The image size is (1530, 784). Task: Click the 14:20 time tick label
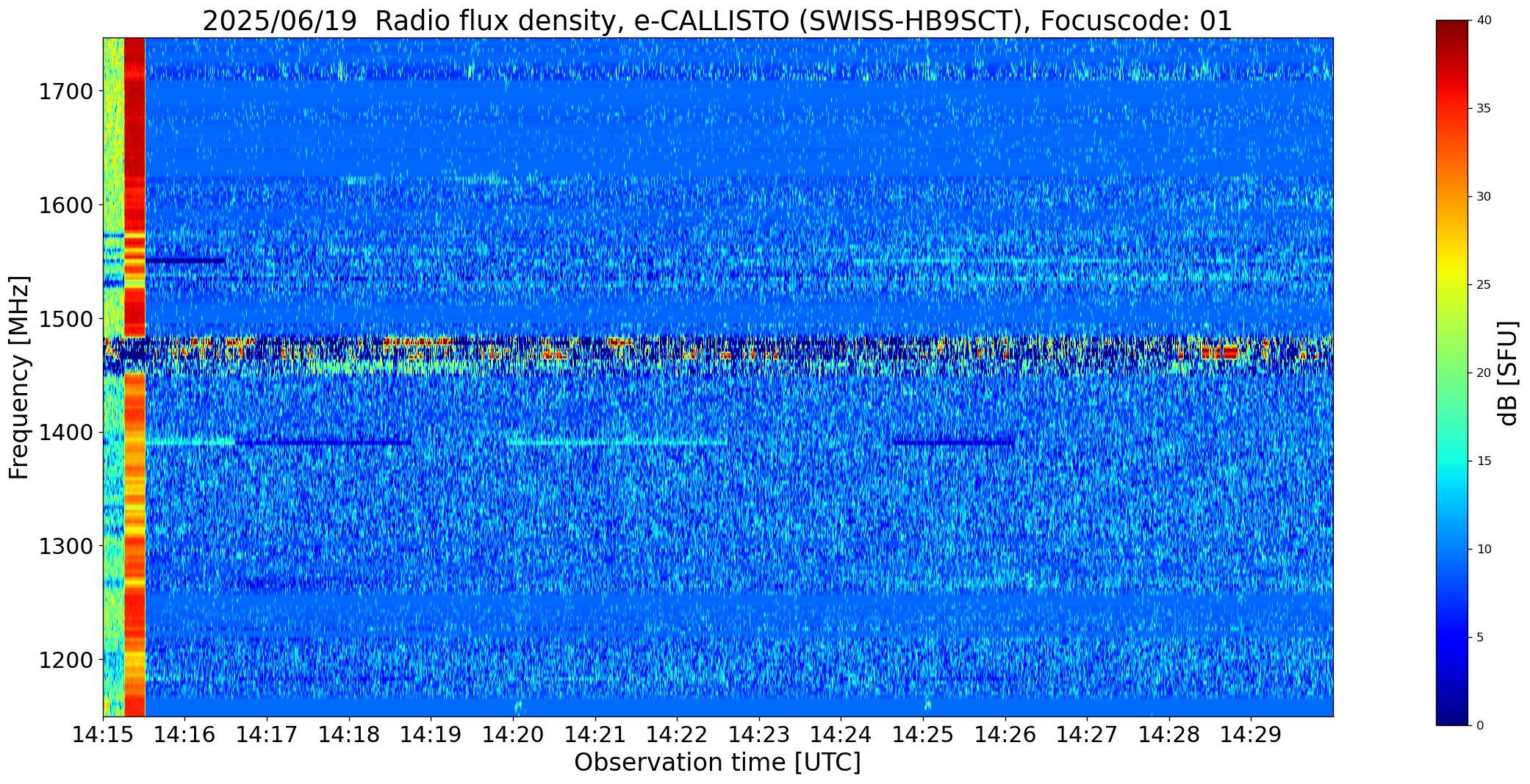pos(513,734)
